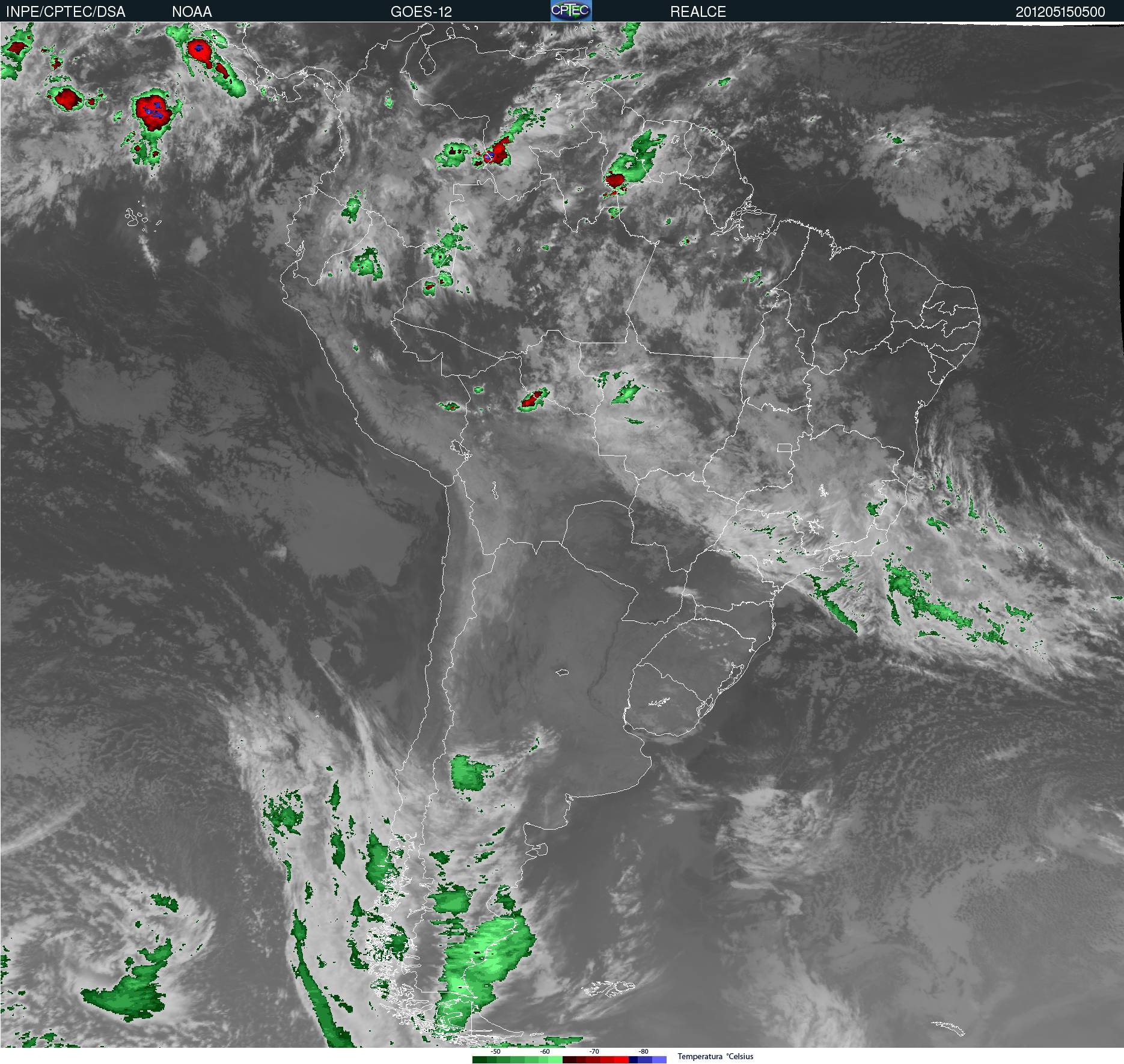Click the red segment of the temperature colorbar
Screen dimensions: 1124x1064
pyautogui.click(x=596, y=1060)
